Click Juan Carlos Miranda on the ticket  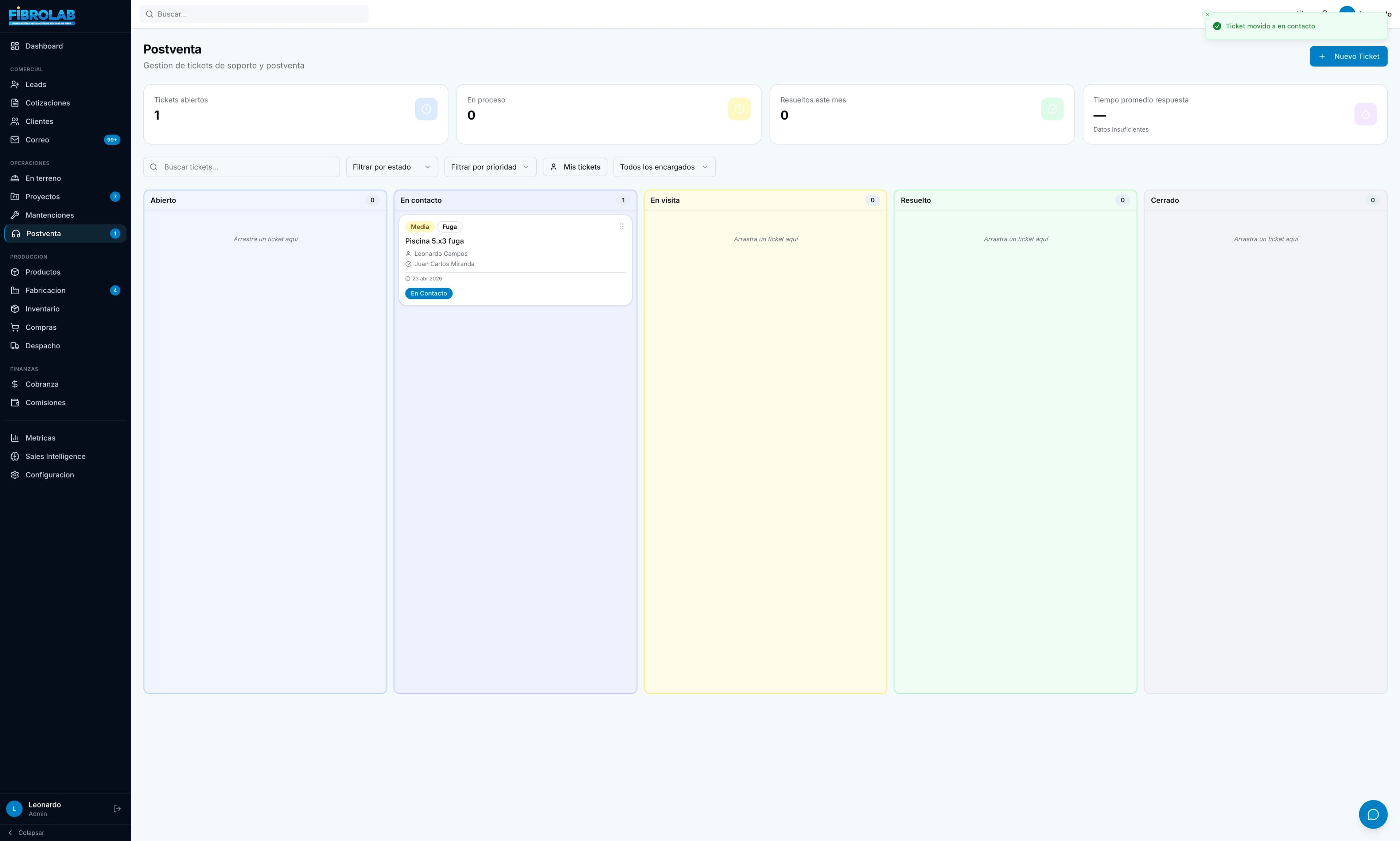444,264
